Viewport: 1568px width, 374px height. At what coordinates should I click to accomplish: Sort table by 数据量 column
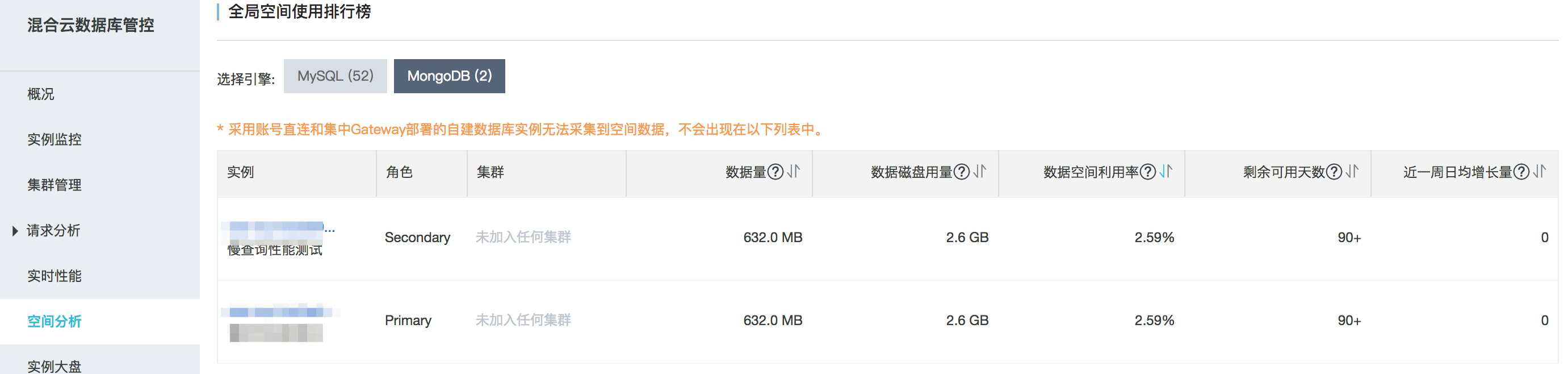click(793, 172)
